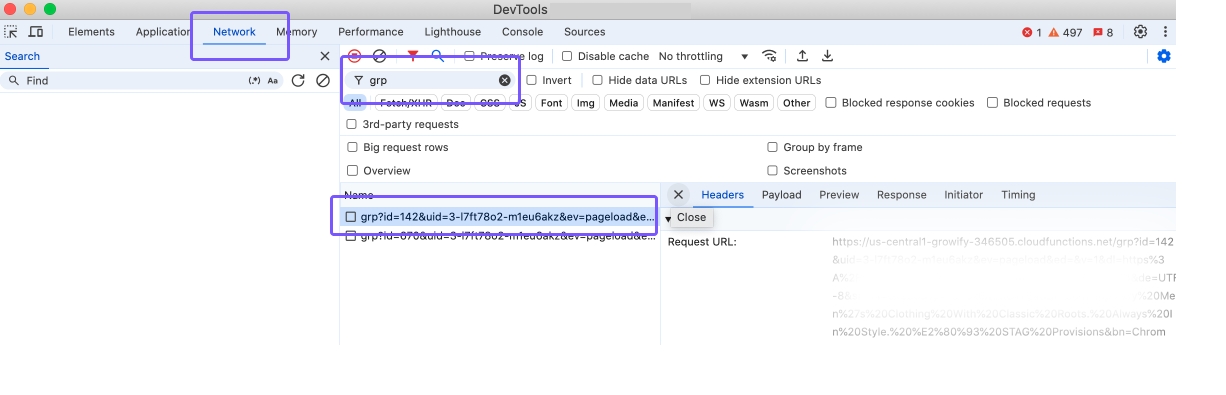Open Network settings blue gear icon
1226x395 pixels.
pyautogui.click(x=1164, y=56)
